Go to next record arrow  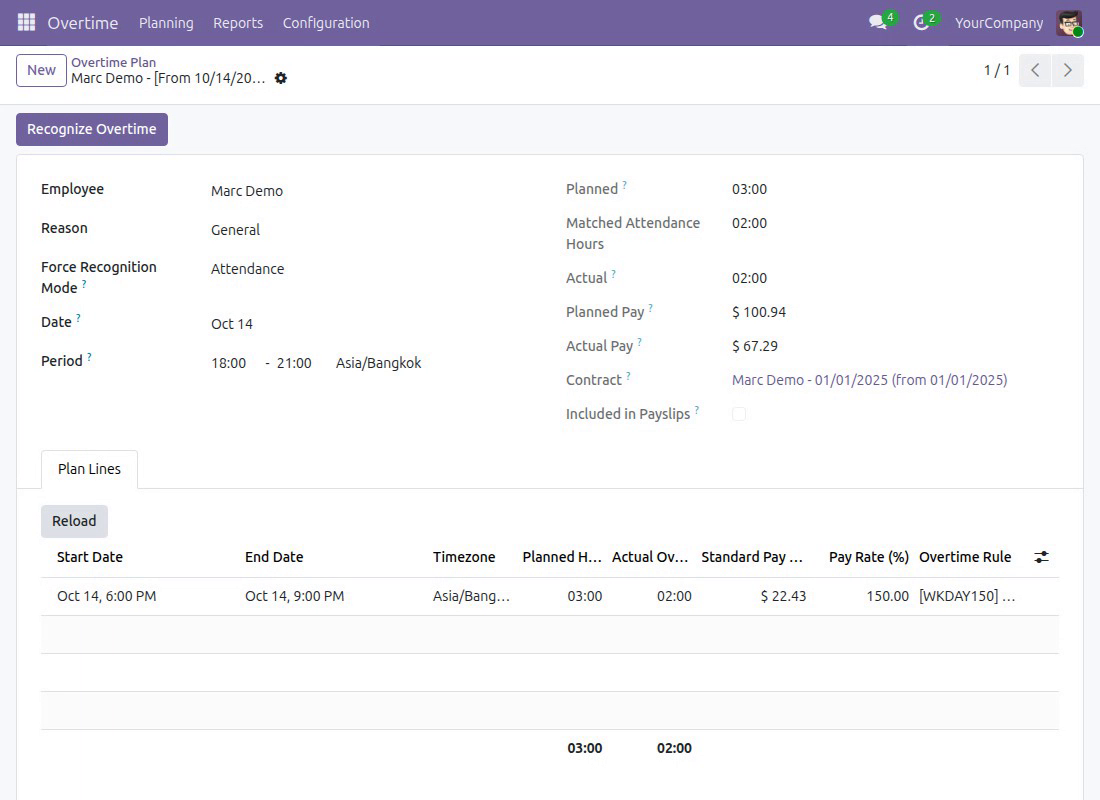pos(1067,70)
